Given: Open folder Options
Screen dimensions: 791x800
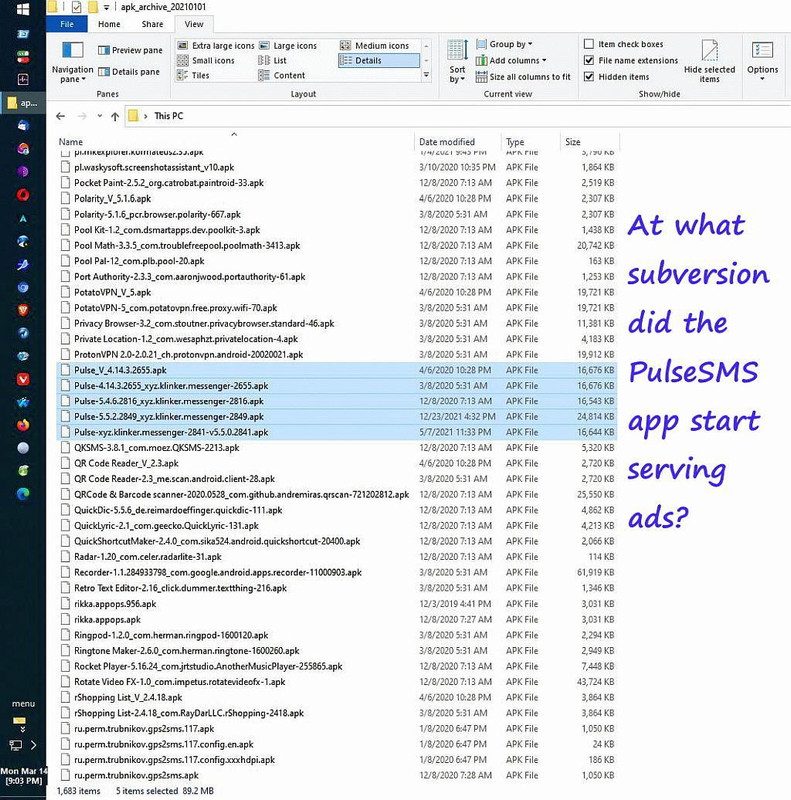Looking at the screenshot, I should [762, 61].
